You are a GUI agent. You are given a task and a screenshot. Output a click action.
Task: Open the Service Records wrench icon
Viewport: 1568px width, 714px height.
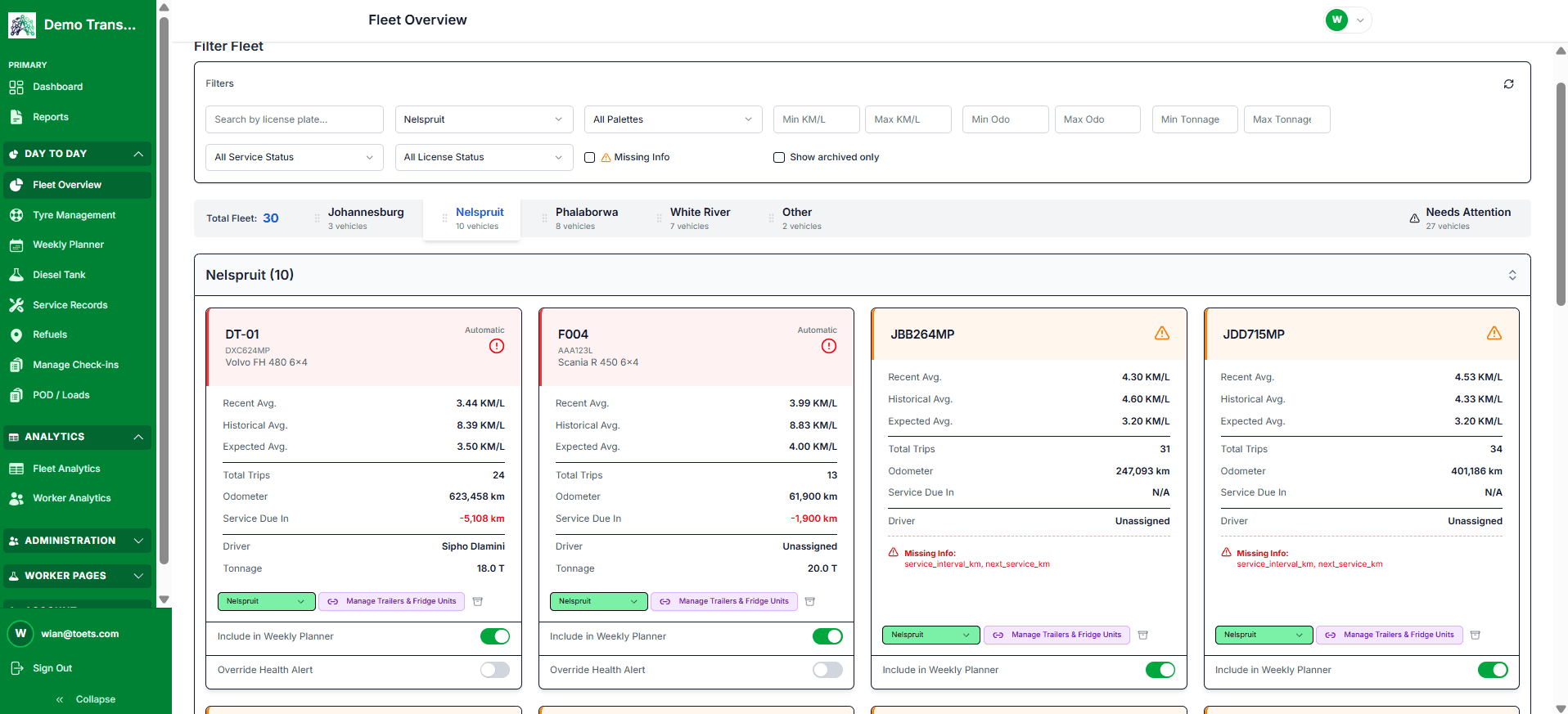tap(16, 305)
